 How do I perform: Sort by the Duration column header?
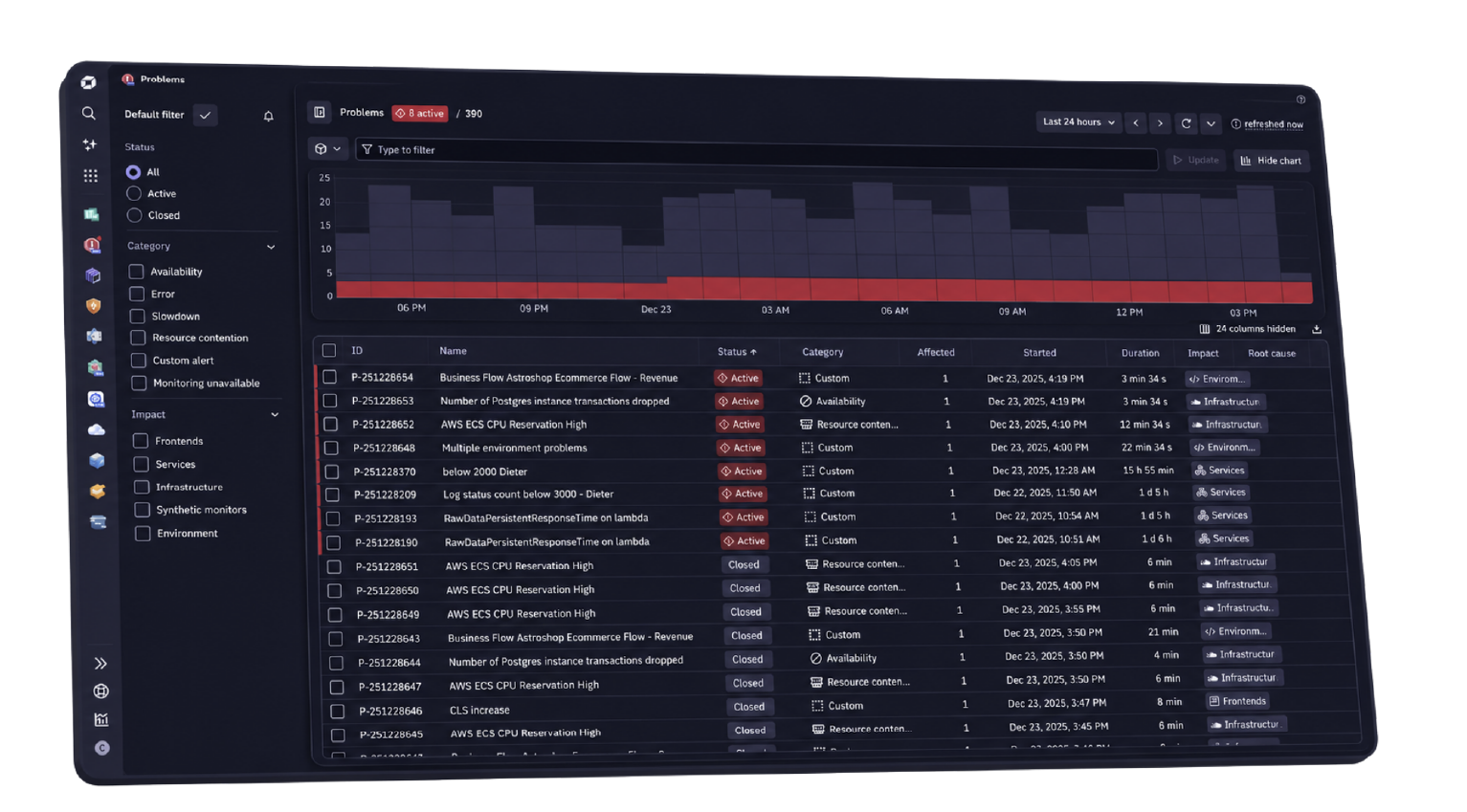click(x=1140, y=353)
